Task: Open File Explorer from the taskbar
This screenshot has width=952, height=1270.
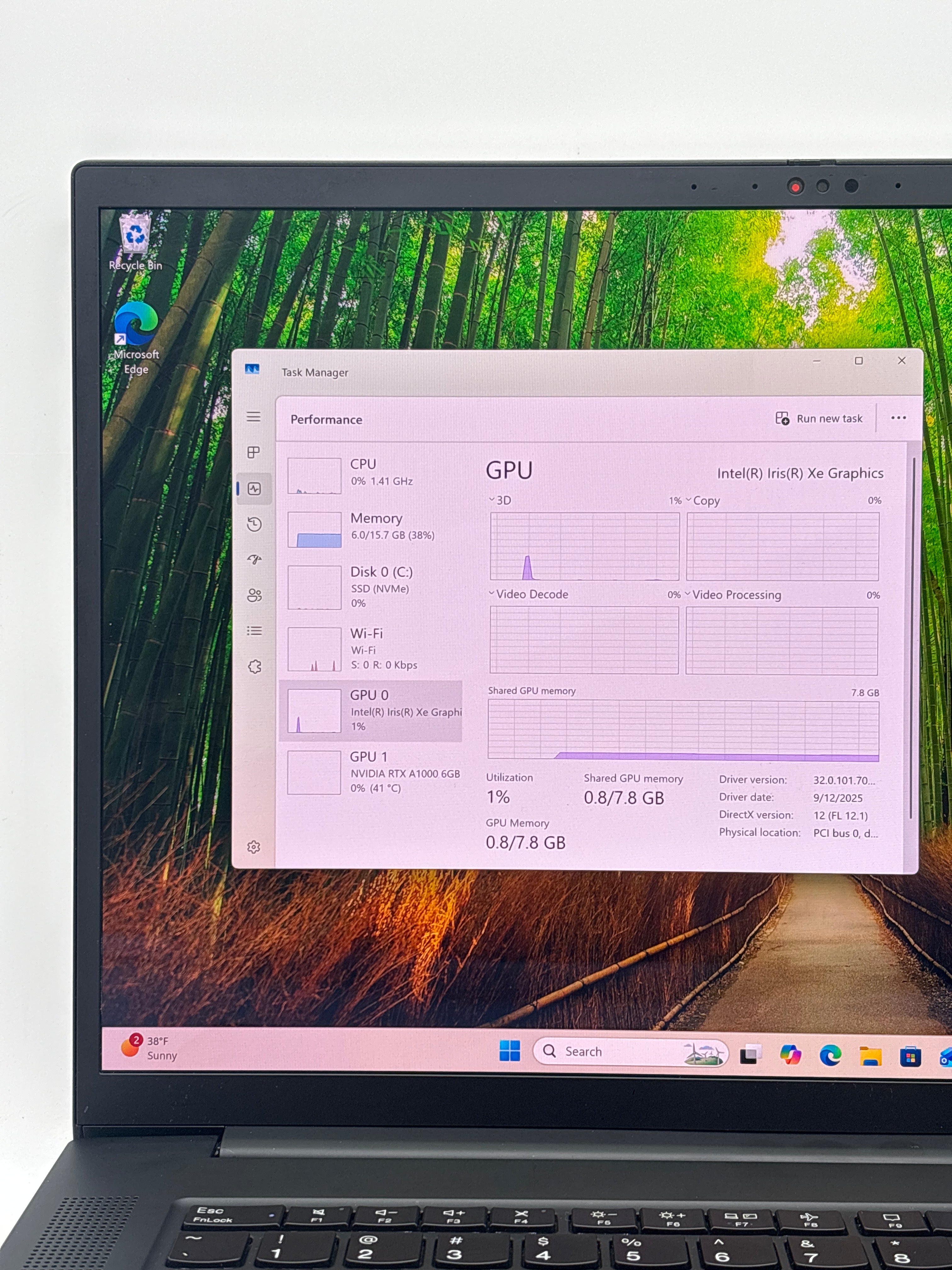Action: click(870, 1056)
